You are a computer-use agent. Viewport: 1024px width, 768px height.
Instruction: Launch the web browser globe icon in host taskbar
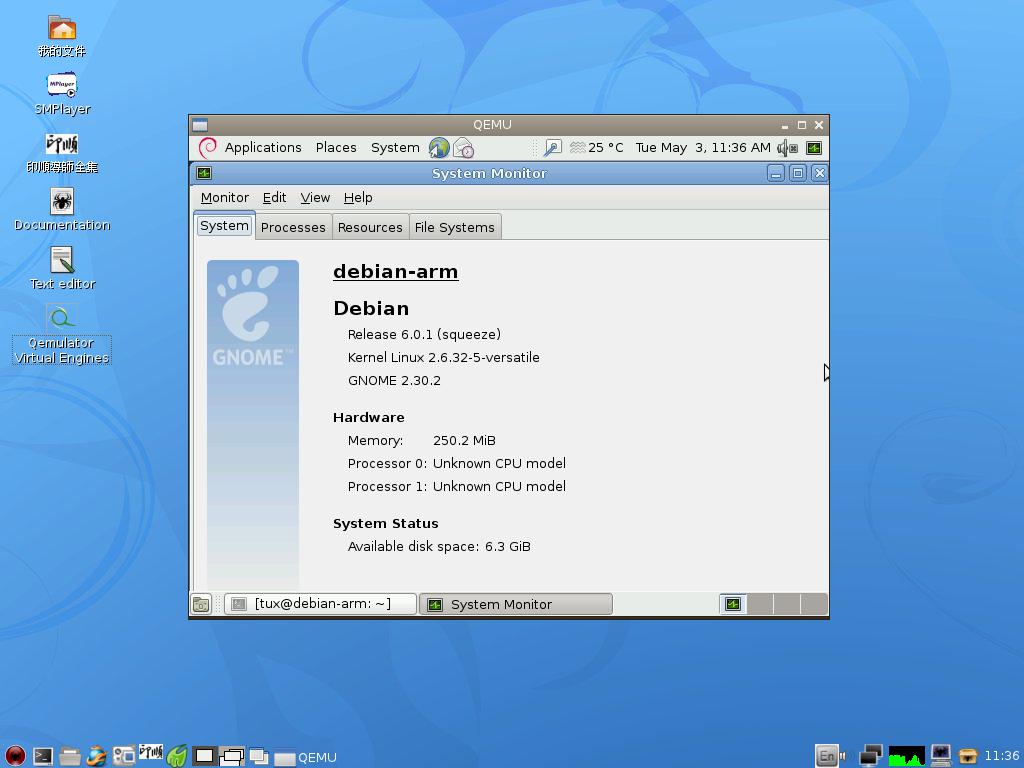[x=97, y=756]
